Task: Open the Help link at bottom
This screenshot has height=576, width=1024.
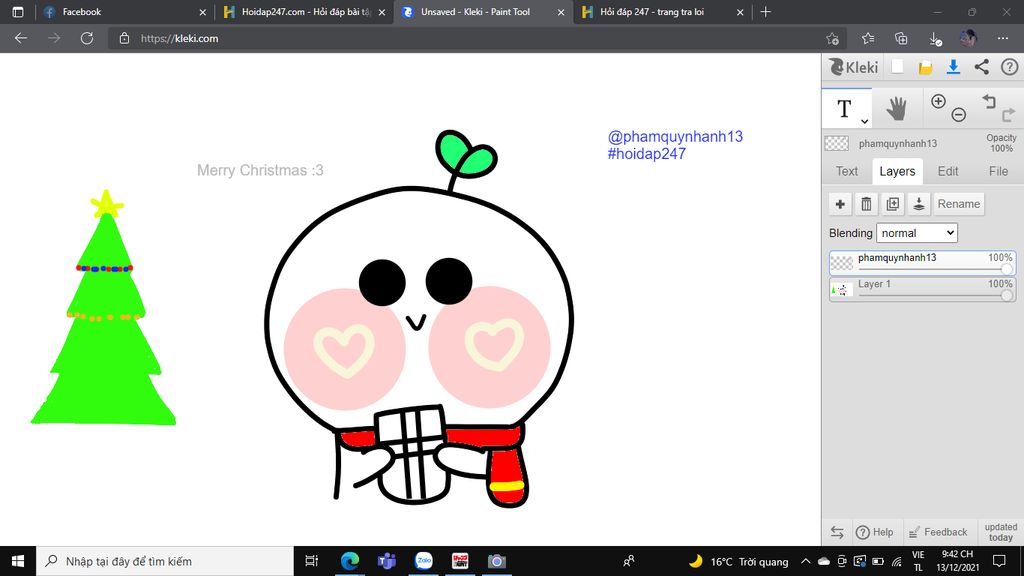Action: tap(874, 532)
